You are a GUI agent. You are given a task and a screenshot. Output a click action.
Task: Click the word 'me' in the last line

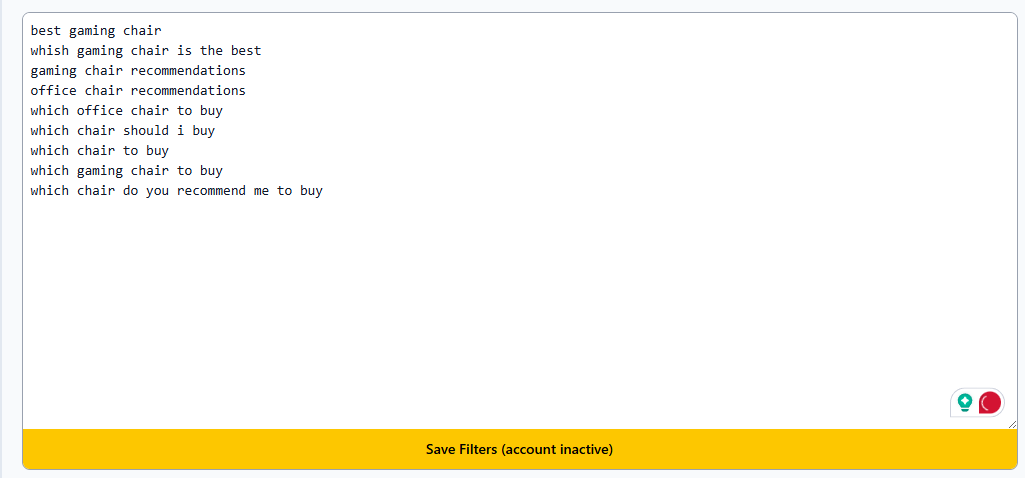pos(261,191)
